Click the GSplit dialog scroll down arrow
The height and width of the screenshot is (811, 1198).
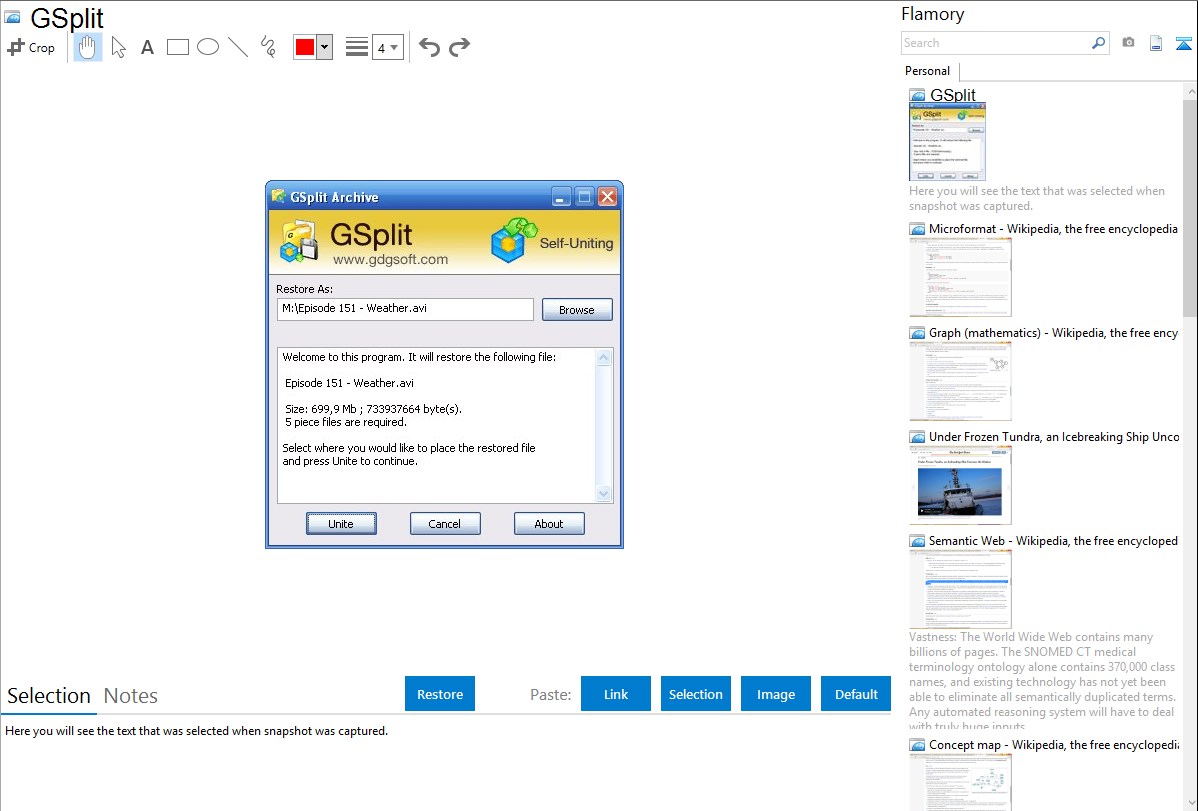click(604, 494)
